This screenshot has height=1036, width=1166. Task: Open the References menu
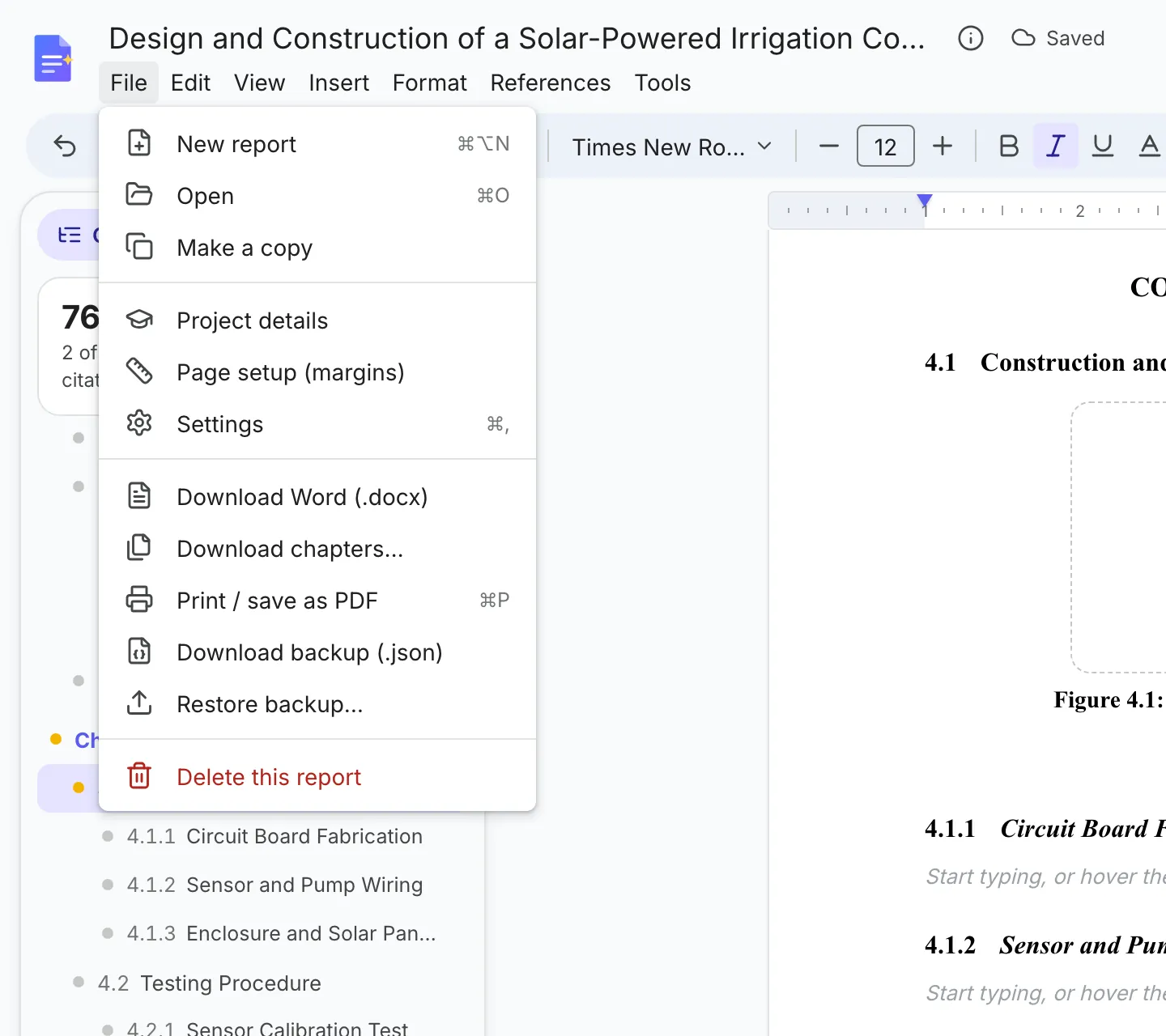[x=551, y=83]
